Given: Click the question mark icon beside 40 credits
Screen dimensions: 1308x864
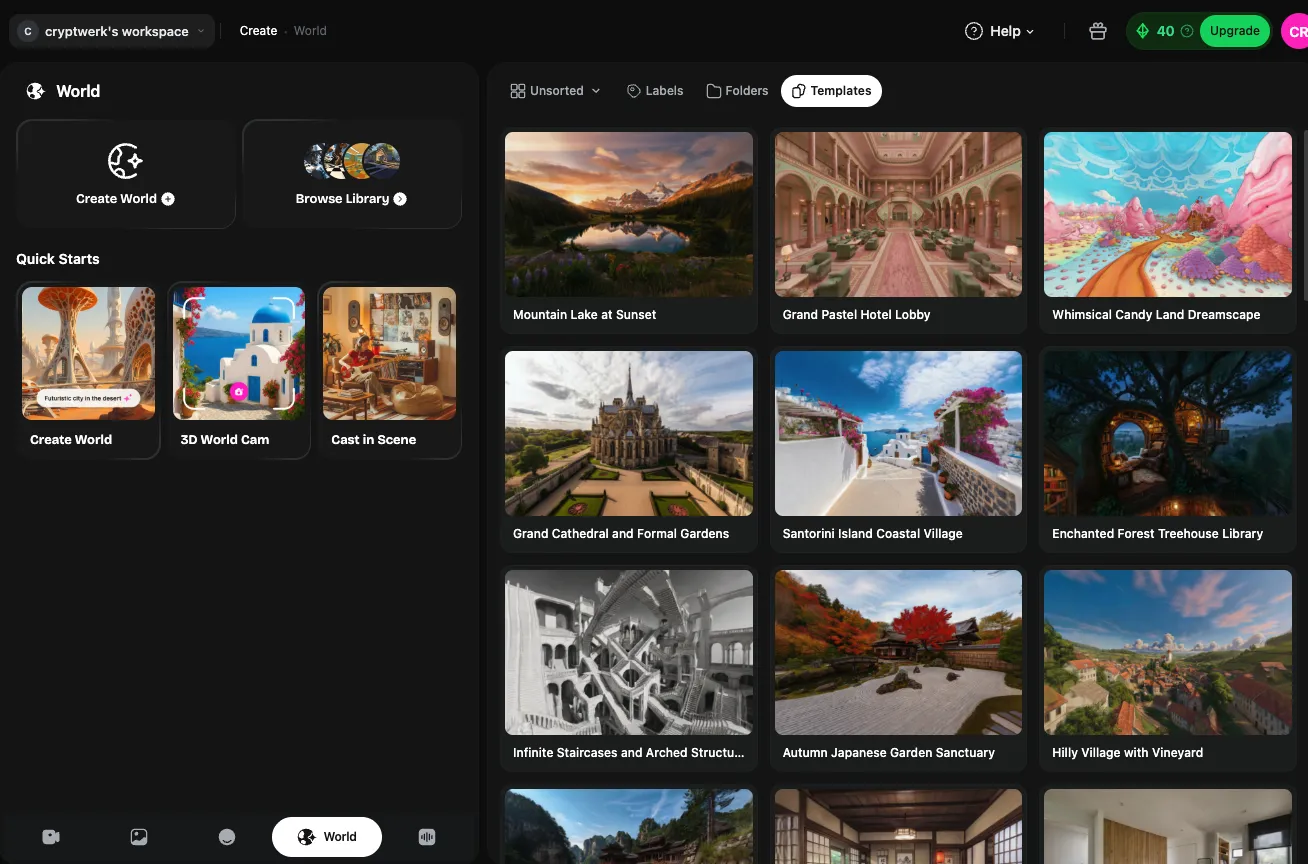Looking at the screenshot, I should click(x=1187, y=31).
